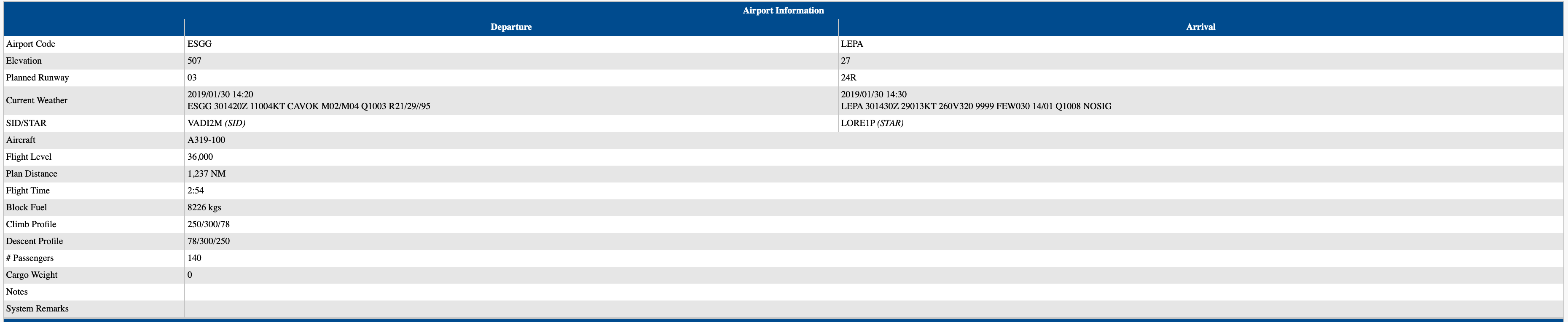Click the Airport Information table header
This screenshot has height=322, width=1568.
coord(783,11)
